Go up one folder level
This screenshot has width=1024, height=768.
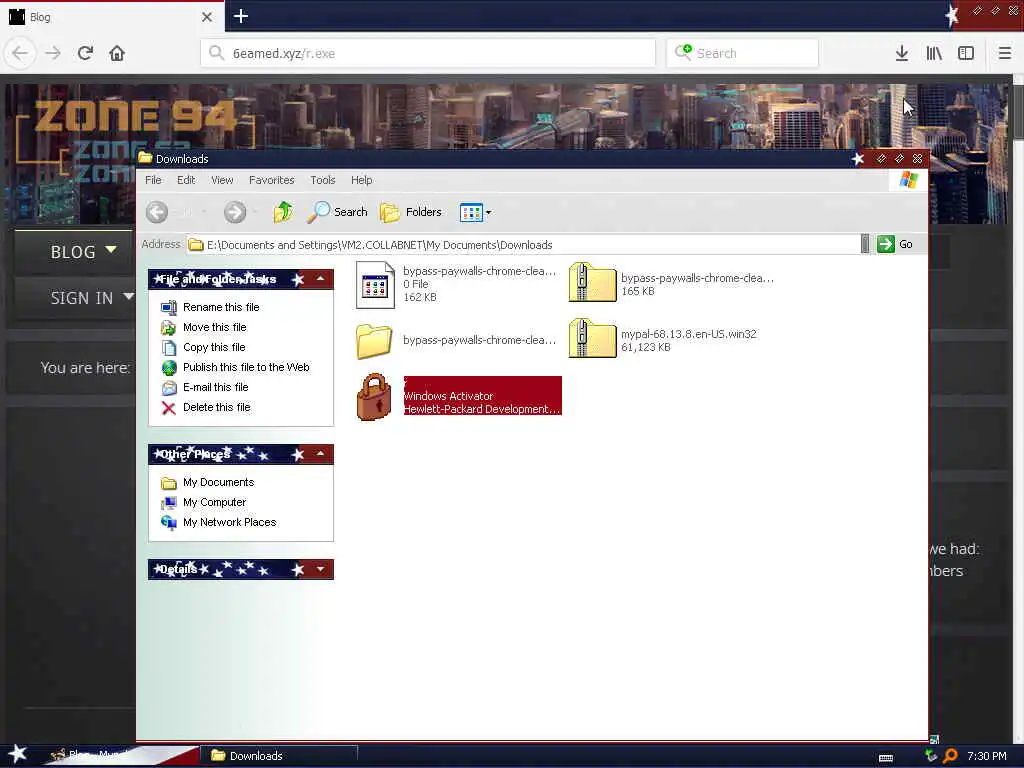[x=283, y=212]
